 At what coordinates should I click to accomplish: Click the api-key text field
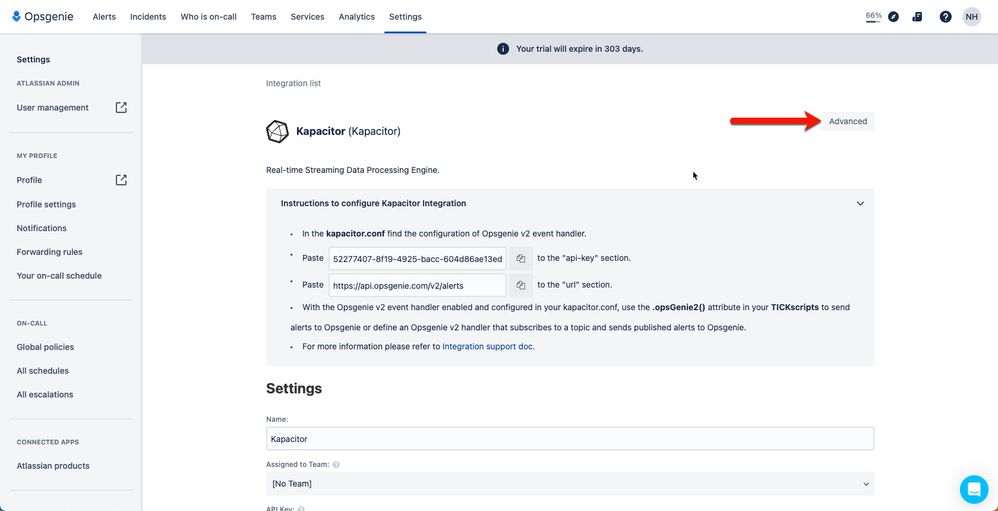(x=418, y=258)
